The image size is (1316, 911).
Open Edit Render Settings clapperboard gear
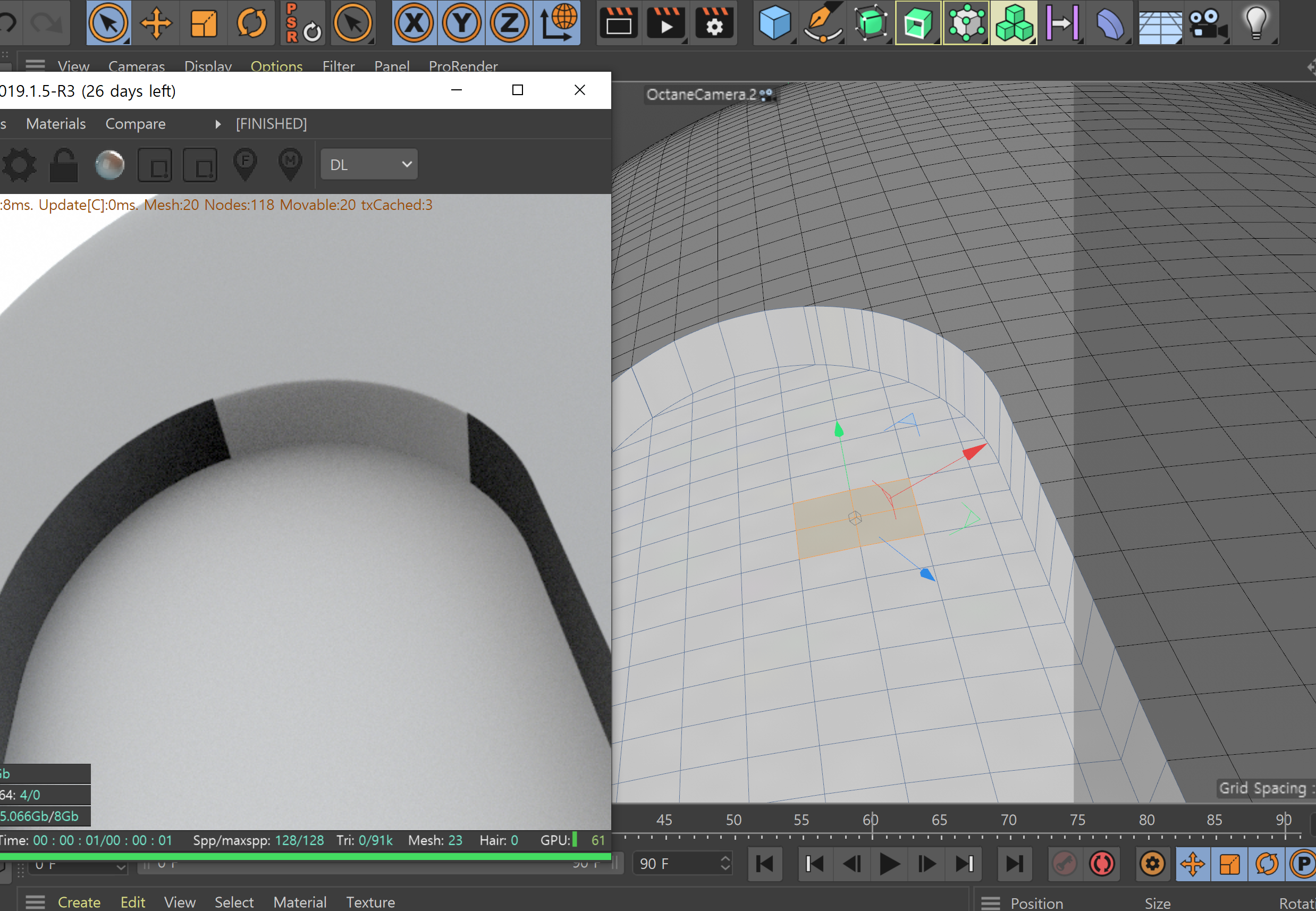(x=714, y=23)
